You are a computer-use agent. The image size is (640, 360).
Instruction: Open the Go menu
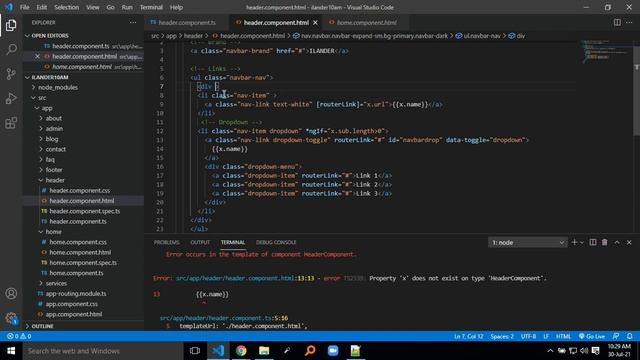[110, 7]
